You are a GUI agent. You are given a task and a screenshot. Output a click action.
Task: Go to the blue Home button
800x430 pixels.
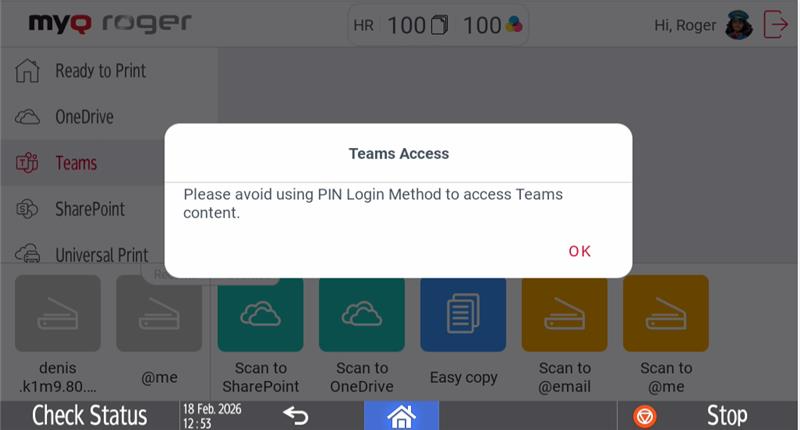point(401,415)
